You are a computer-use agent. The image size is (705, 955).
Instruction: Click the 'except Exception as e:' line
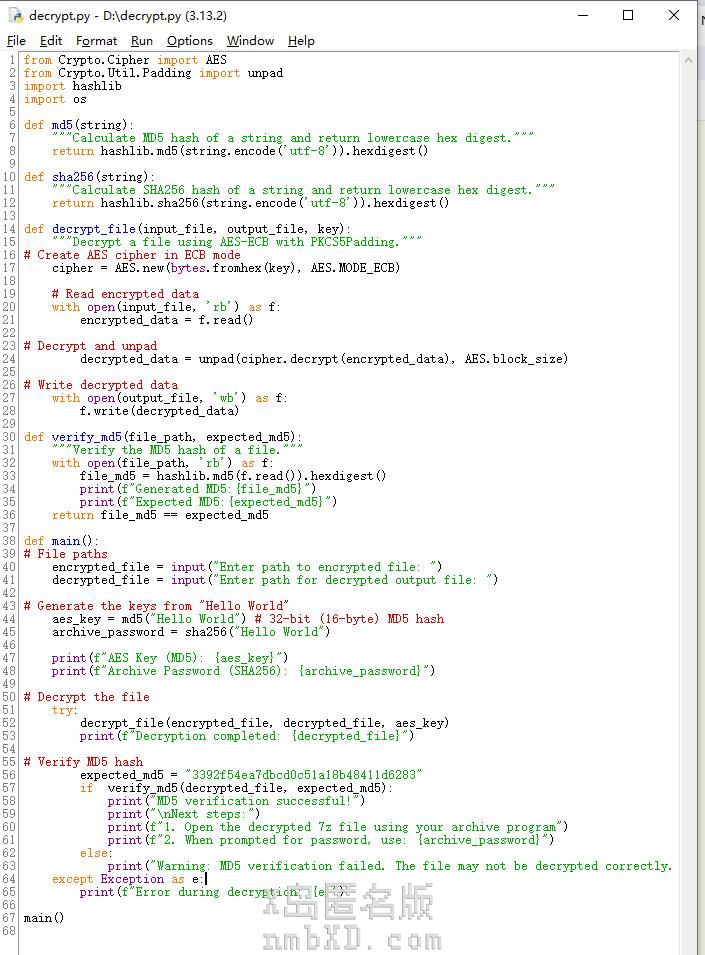coord(128,879)
